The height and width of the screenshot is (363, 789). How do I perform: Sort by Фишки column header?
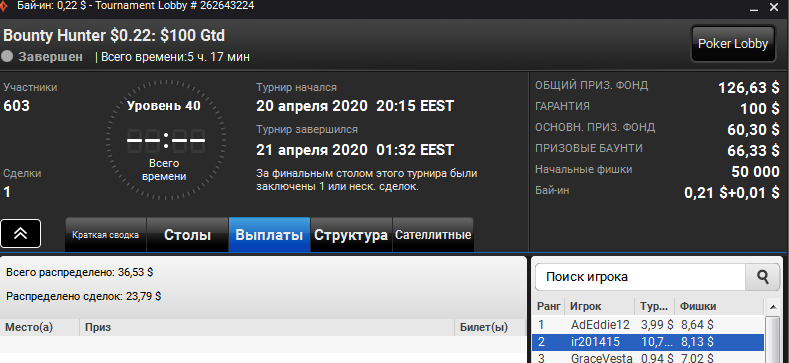point(720,306)
